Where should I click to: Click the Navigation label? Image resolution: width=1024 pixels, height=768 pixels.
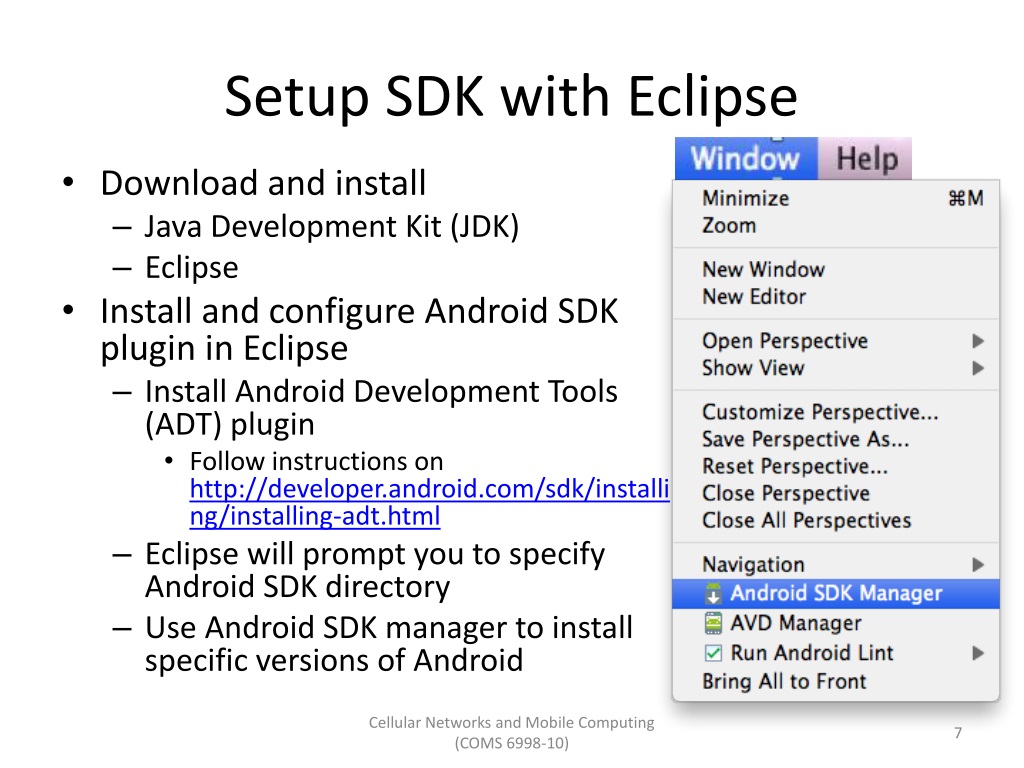[x=753, y=565]
